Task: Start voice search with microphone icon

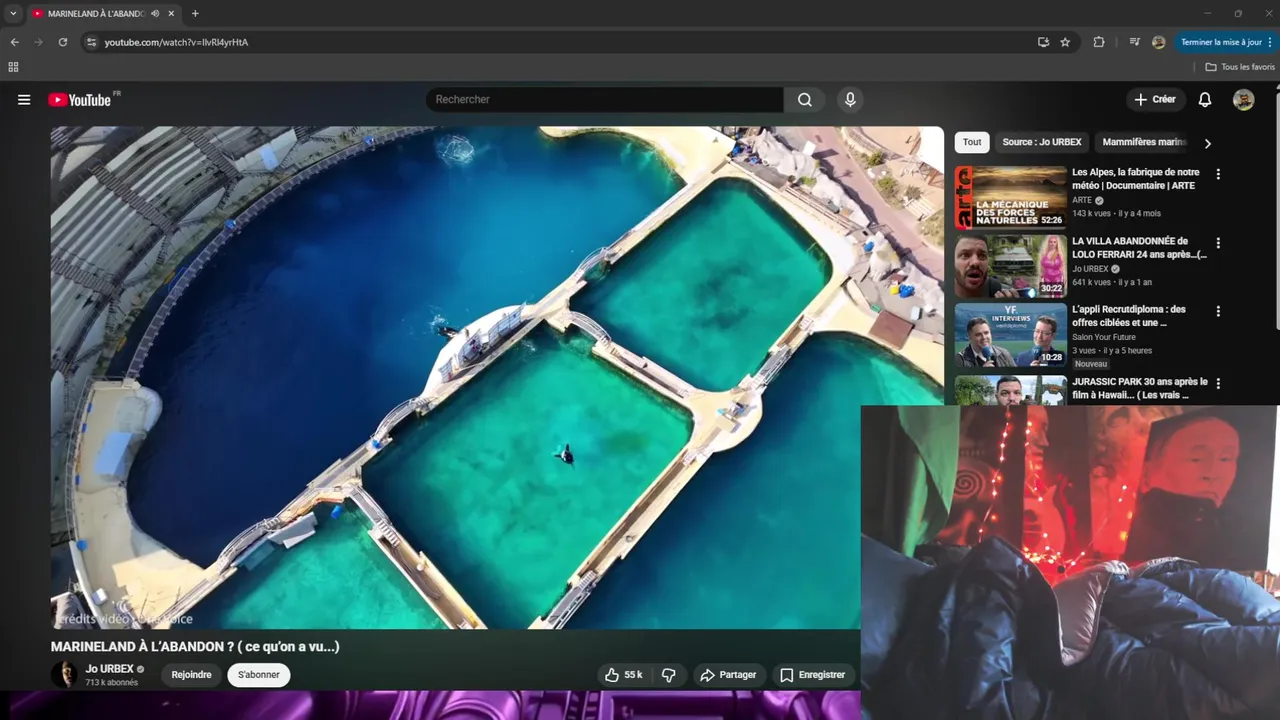Action: point(850,100)
